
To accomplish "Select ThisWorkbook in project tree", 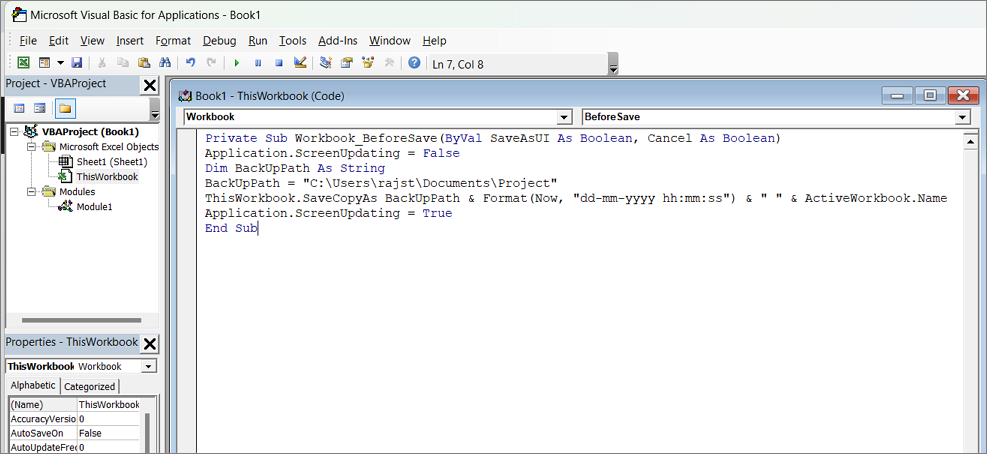I will [x=107, y=177].
